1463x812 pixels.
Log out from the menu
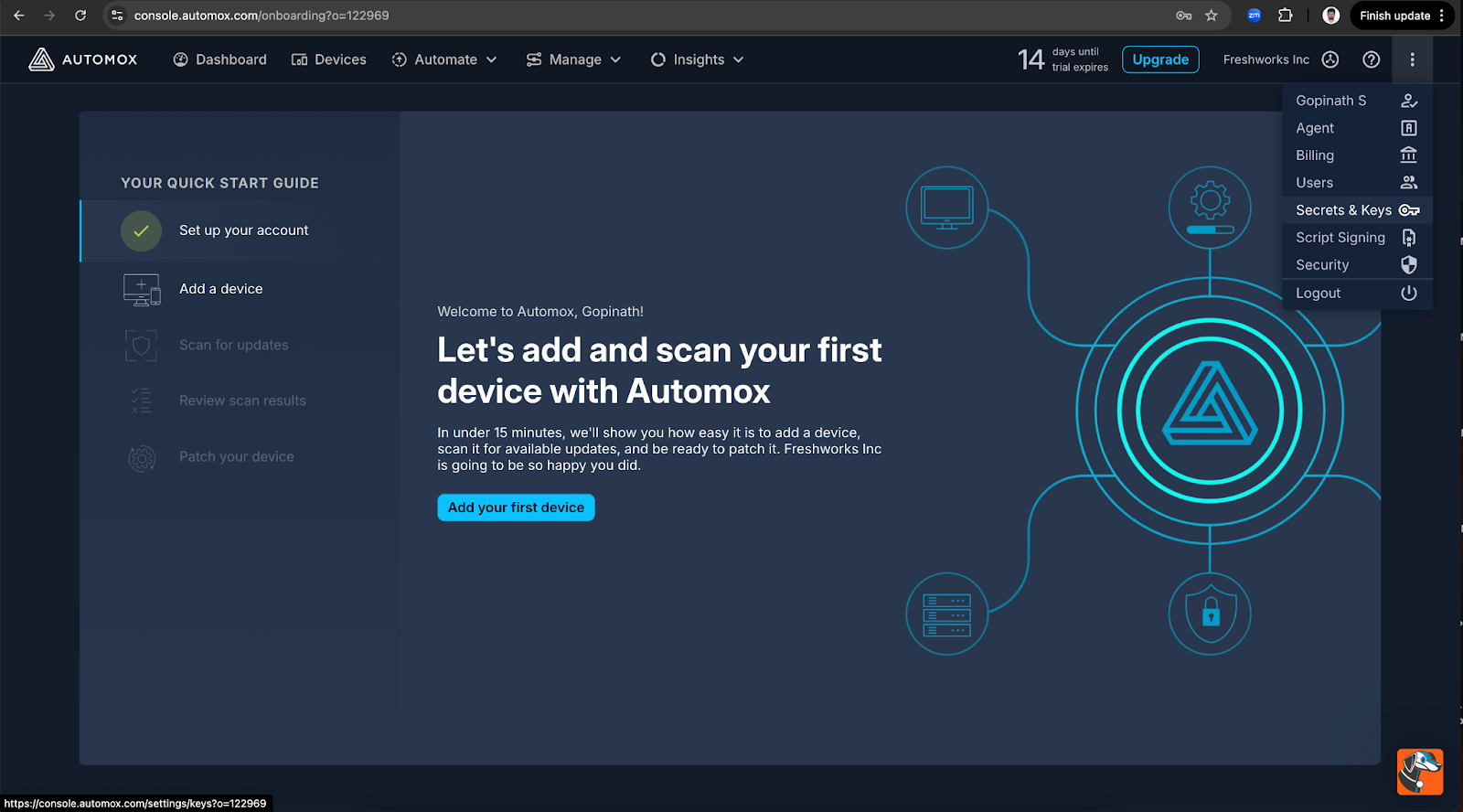pyautogui.click(x=1357, y=294)
